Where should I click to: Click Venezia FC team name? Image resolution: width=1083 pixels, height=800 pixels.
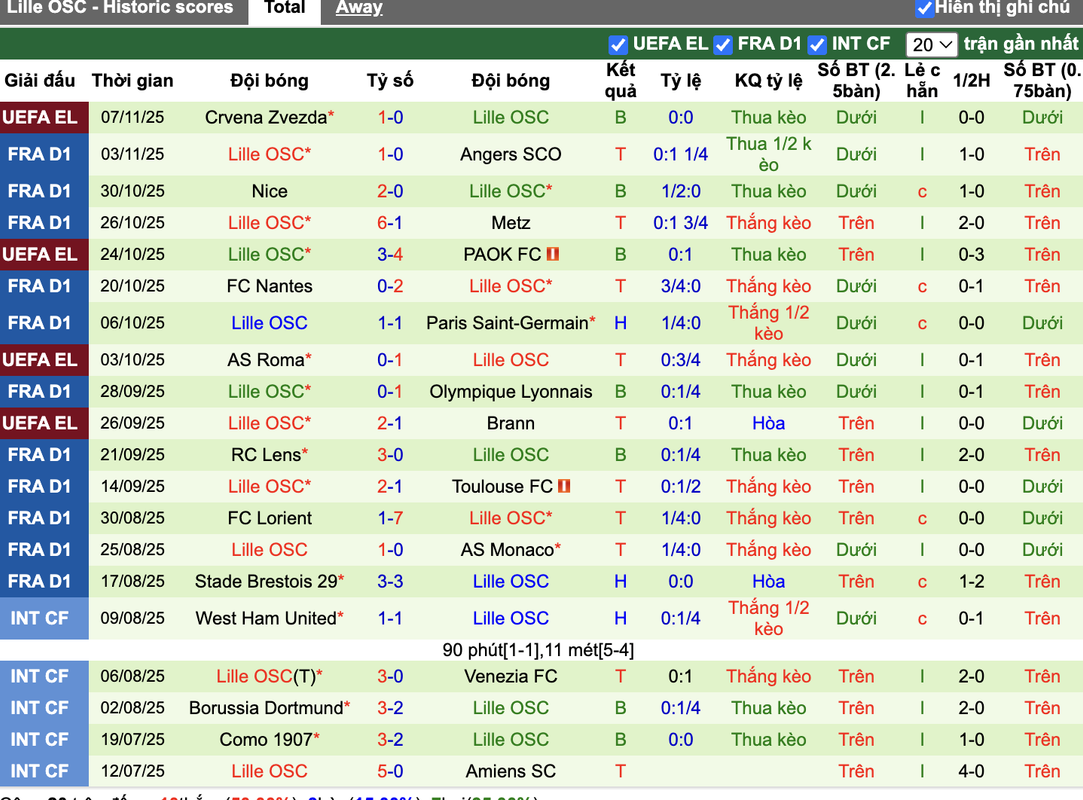(510, 676)
